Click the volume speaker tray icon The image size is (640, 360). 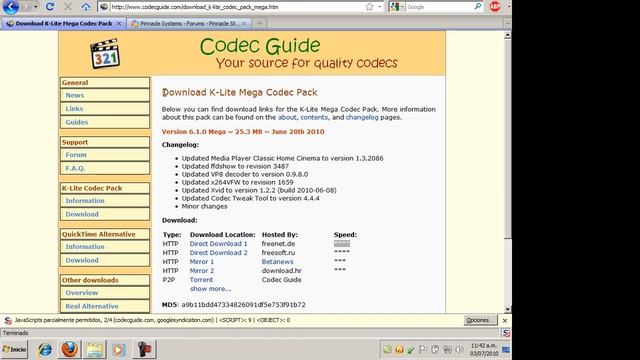460,349
